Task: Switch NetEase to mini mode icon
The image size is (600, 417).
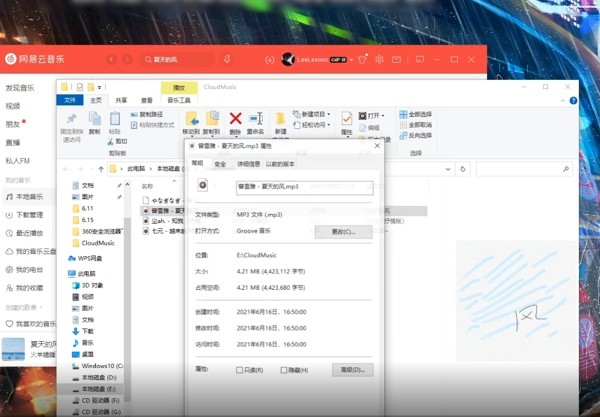Action: pyautogui.click(x=420, y=59)
